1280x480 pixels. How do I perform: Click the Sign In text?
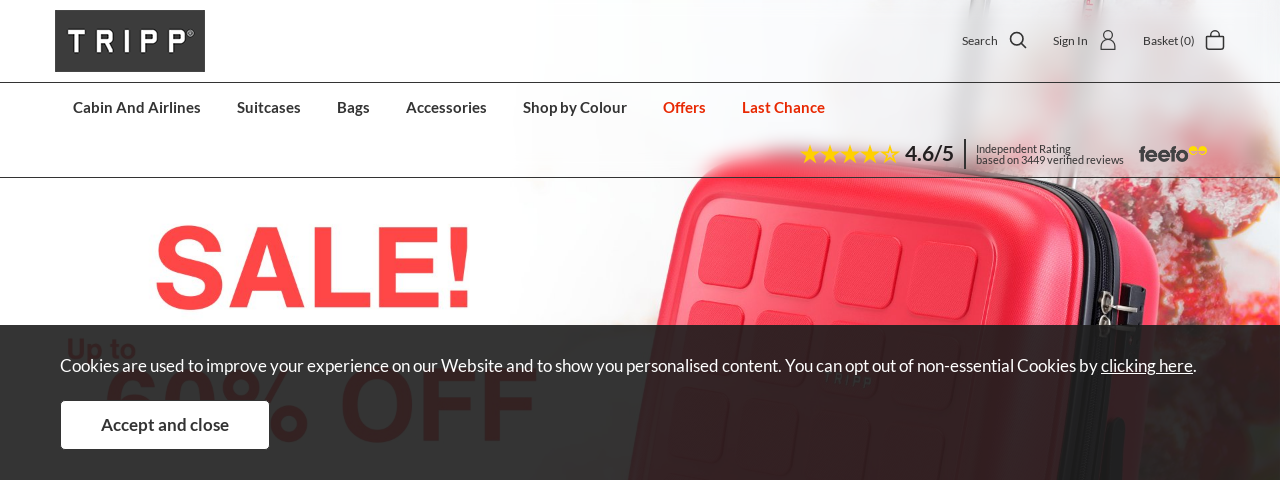[x=1070, y=41]
